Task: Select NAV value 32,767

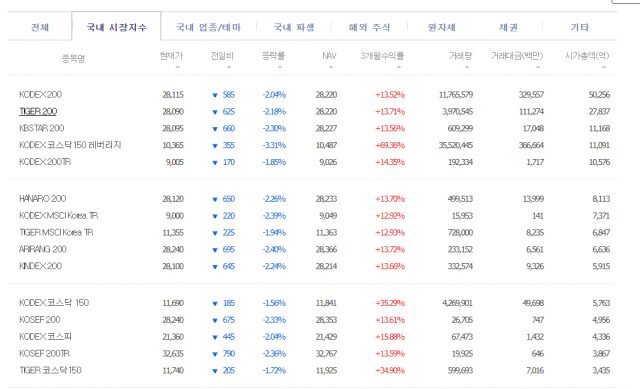Action: pyautogui.click(x=326, y=353)
